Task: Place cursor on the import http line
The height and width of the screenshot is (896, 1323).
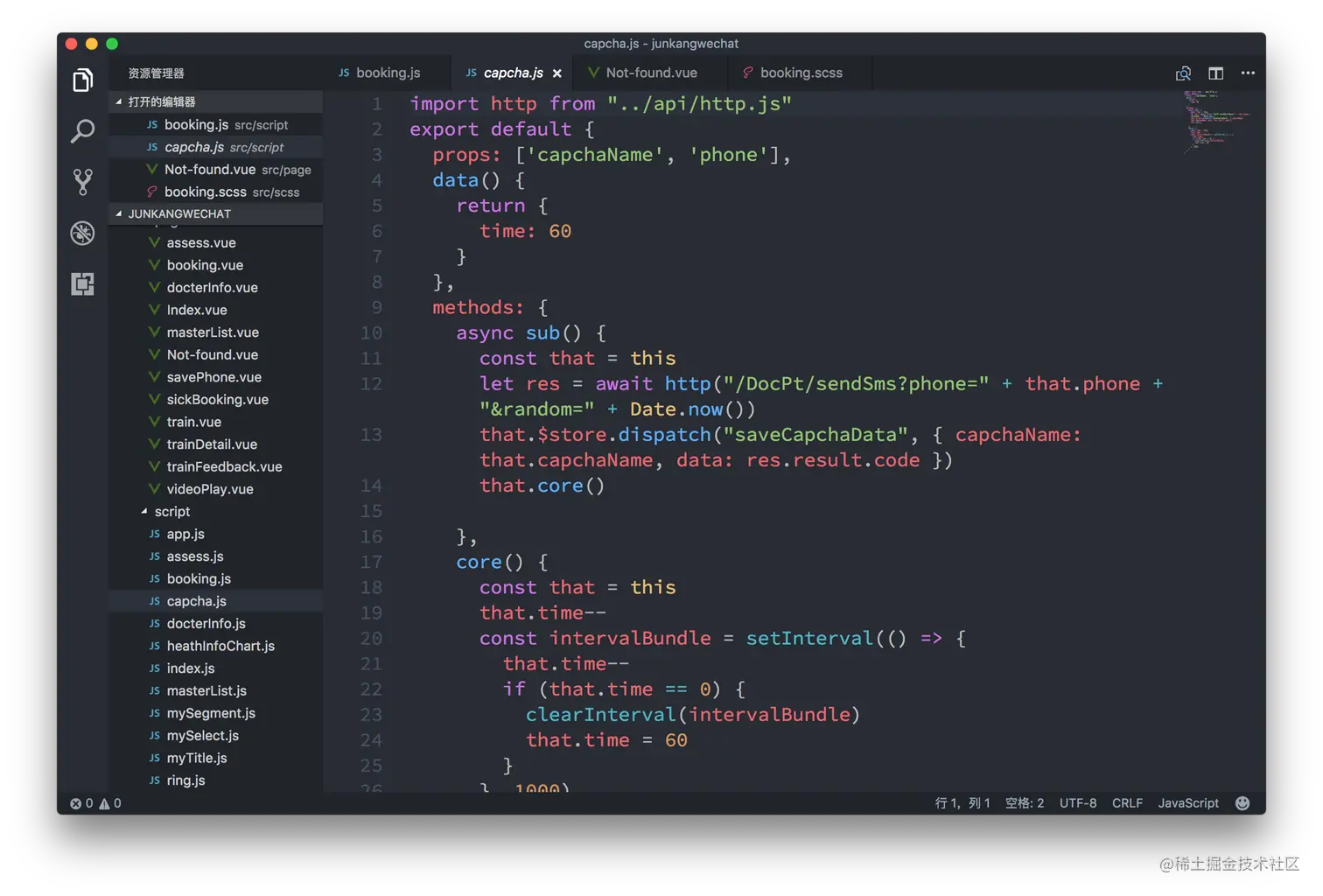Action: (x=601, y=104)
